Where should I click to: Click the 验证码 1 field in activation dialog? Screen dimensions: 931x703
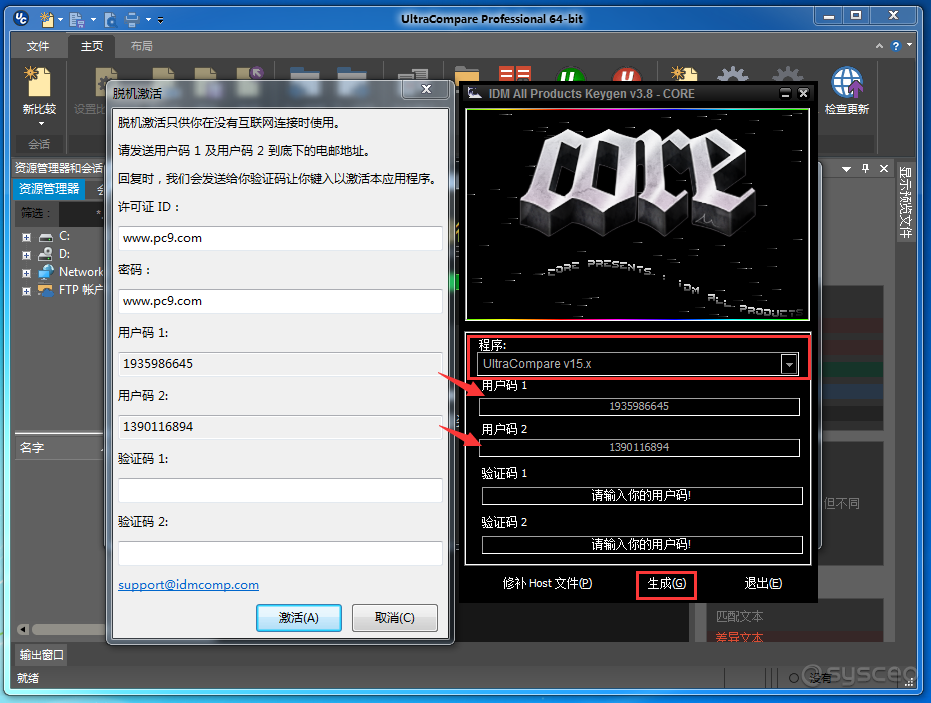pyautogui.click(x=280, y=490)
